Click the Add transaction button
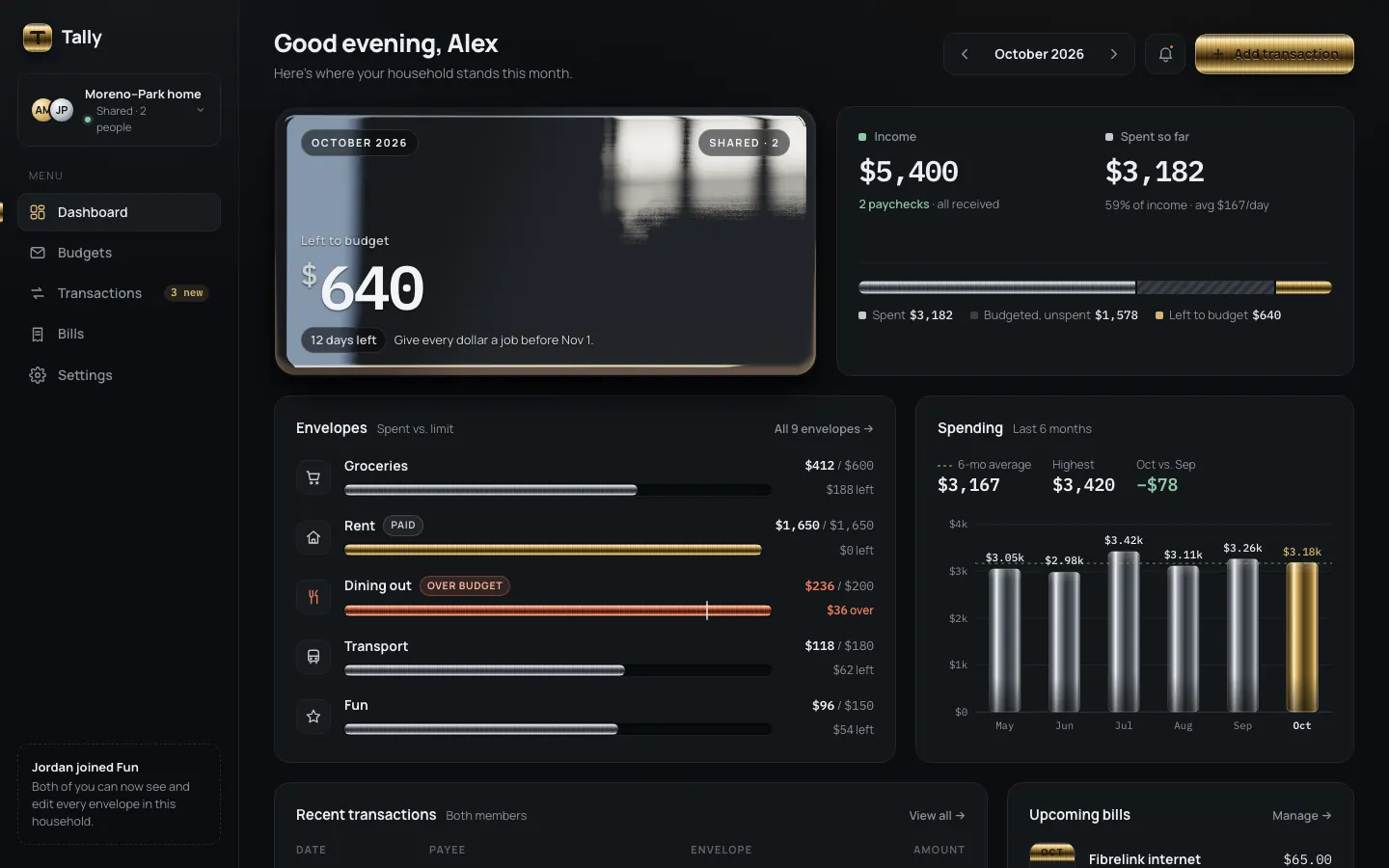This screenshot has width=1389, height=868. [x=1274, y=54]
